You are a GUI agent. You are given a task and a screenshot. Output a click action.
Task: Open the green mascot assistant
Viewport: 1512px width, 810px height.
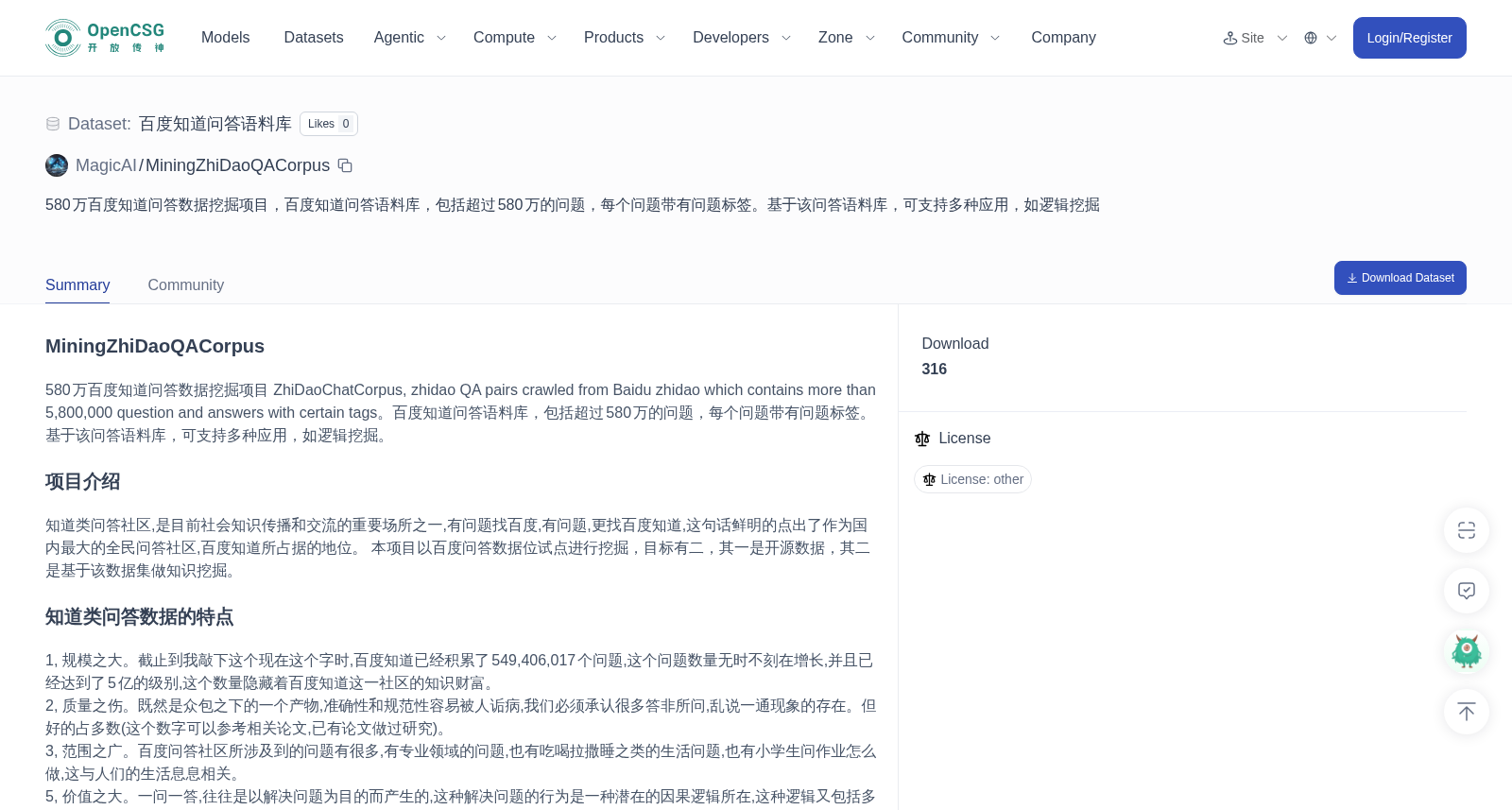pyautogui.click(x=1467, y=651)
